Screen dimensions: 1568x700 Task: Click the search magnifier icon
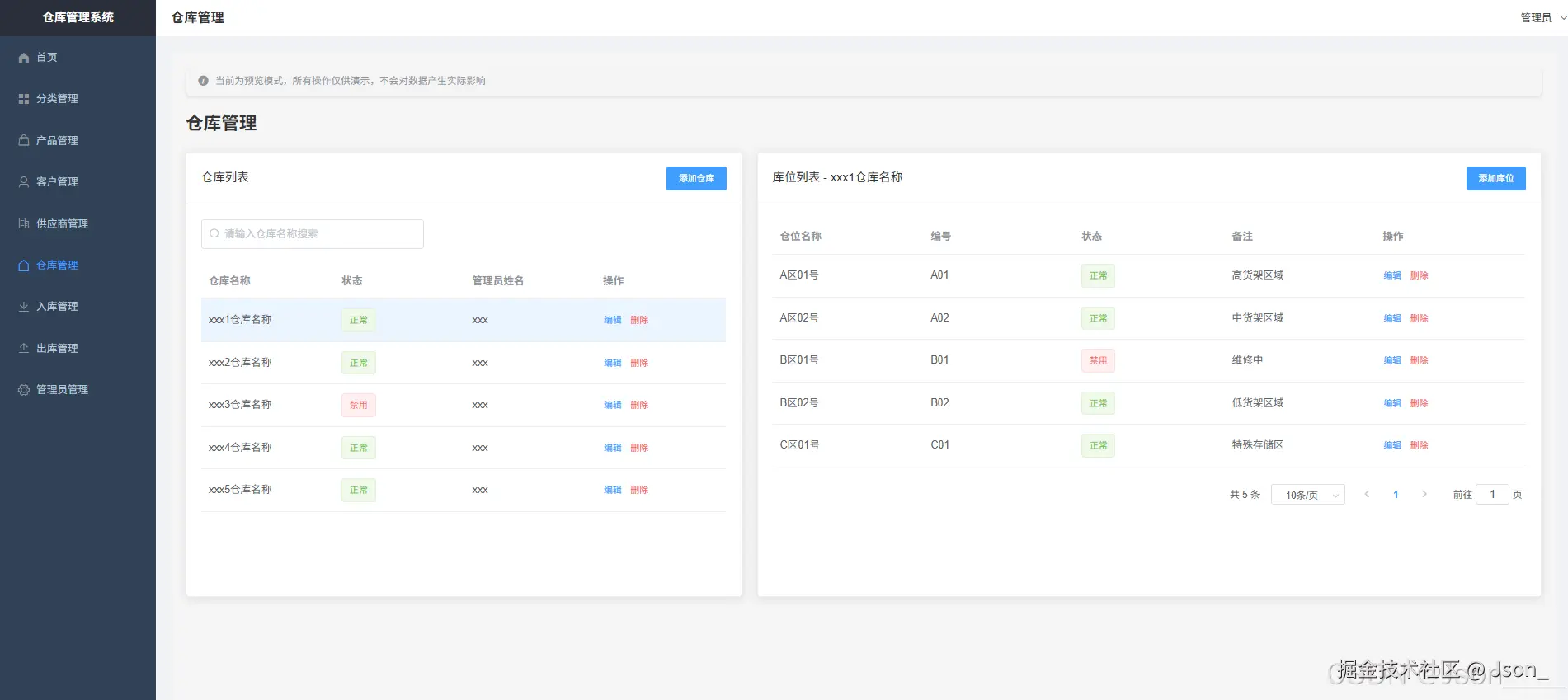coord(214,233)
